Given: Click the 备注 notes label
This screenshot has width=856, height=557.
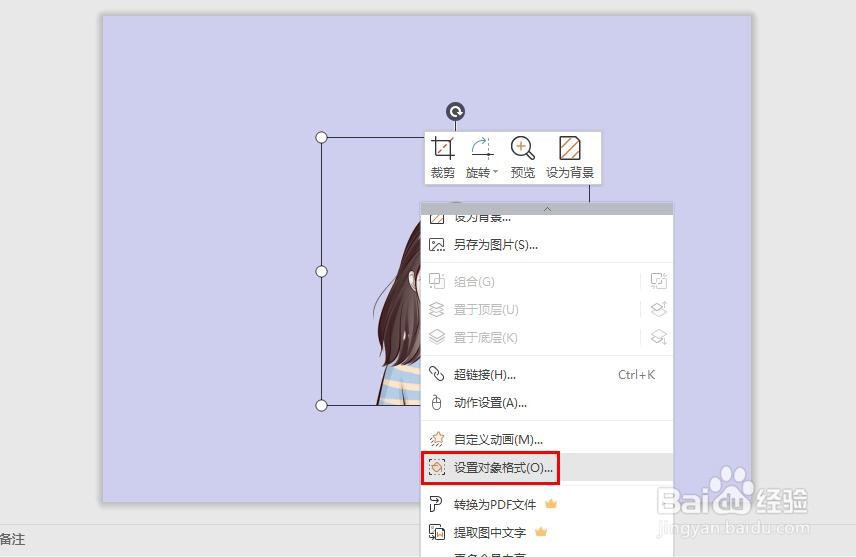Looking at the screenshot, I should pos(13,540).
